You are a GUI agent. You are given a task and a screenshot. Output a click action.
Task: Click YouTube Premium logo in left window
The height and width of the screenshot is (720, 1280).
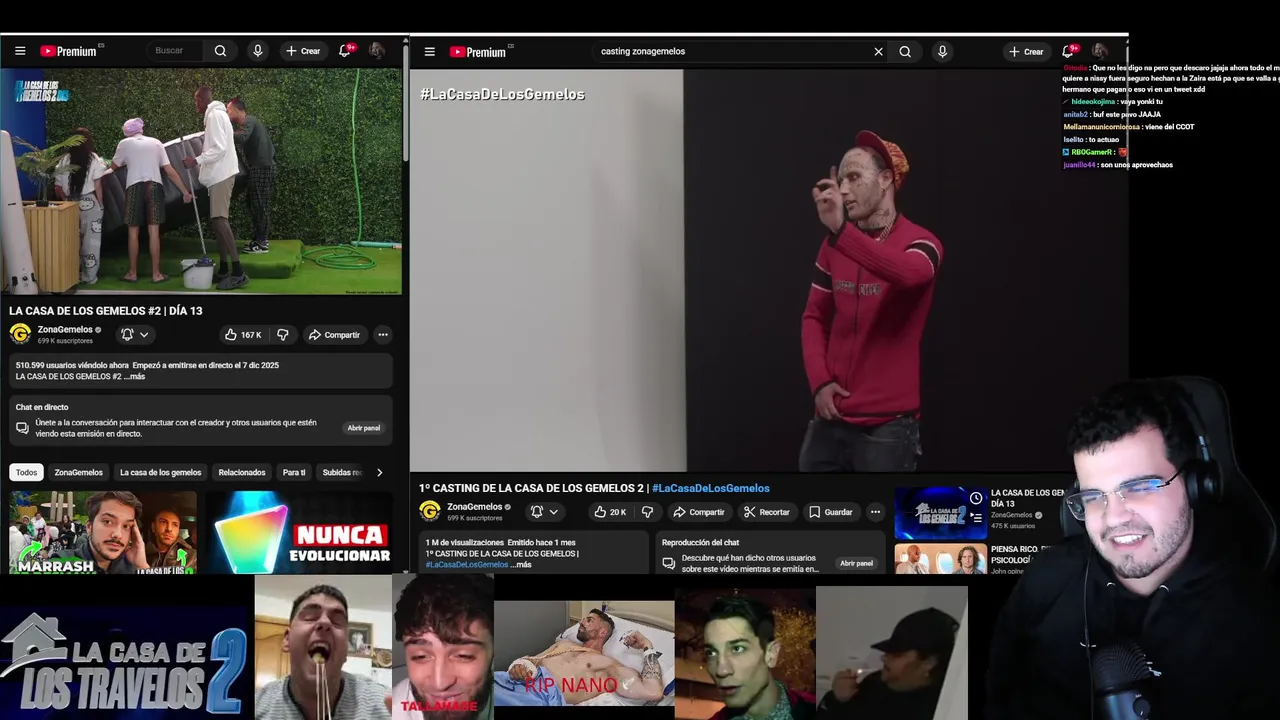pyautogui.click(x=71, y=51)
